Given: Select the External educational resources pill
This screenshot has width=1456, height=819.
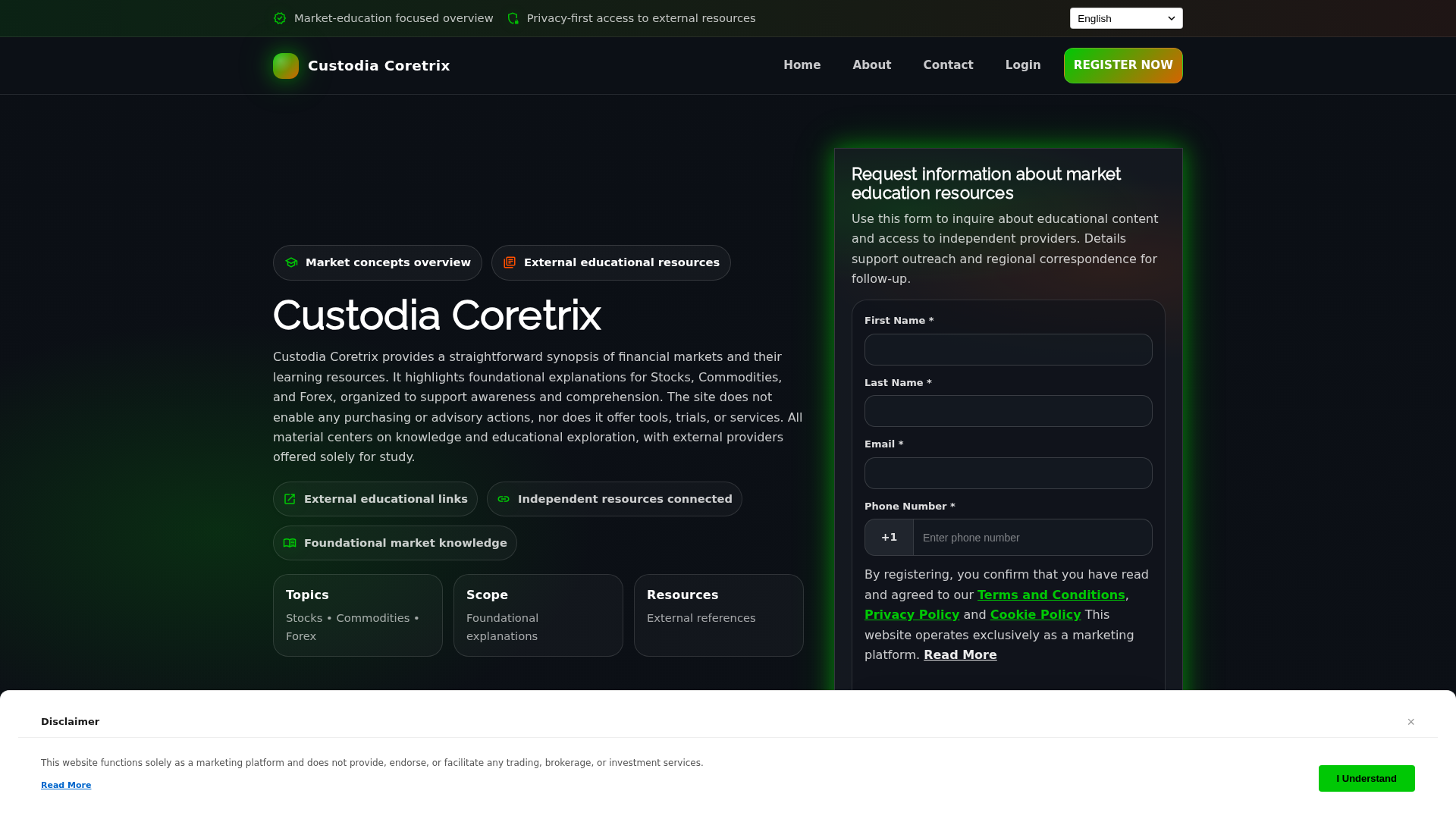Looking at the screenshot, I should (611, 262).
